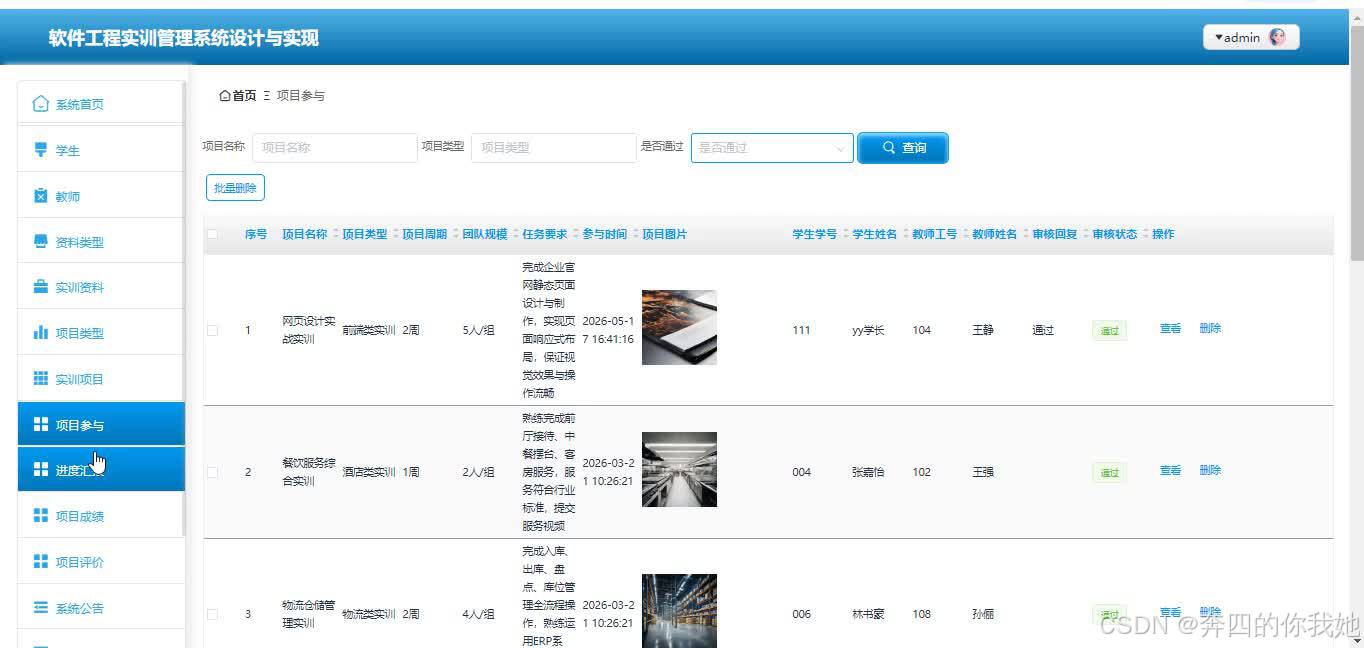
Task: Expand the admin user dropdown
Action: click(1251, 37)
